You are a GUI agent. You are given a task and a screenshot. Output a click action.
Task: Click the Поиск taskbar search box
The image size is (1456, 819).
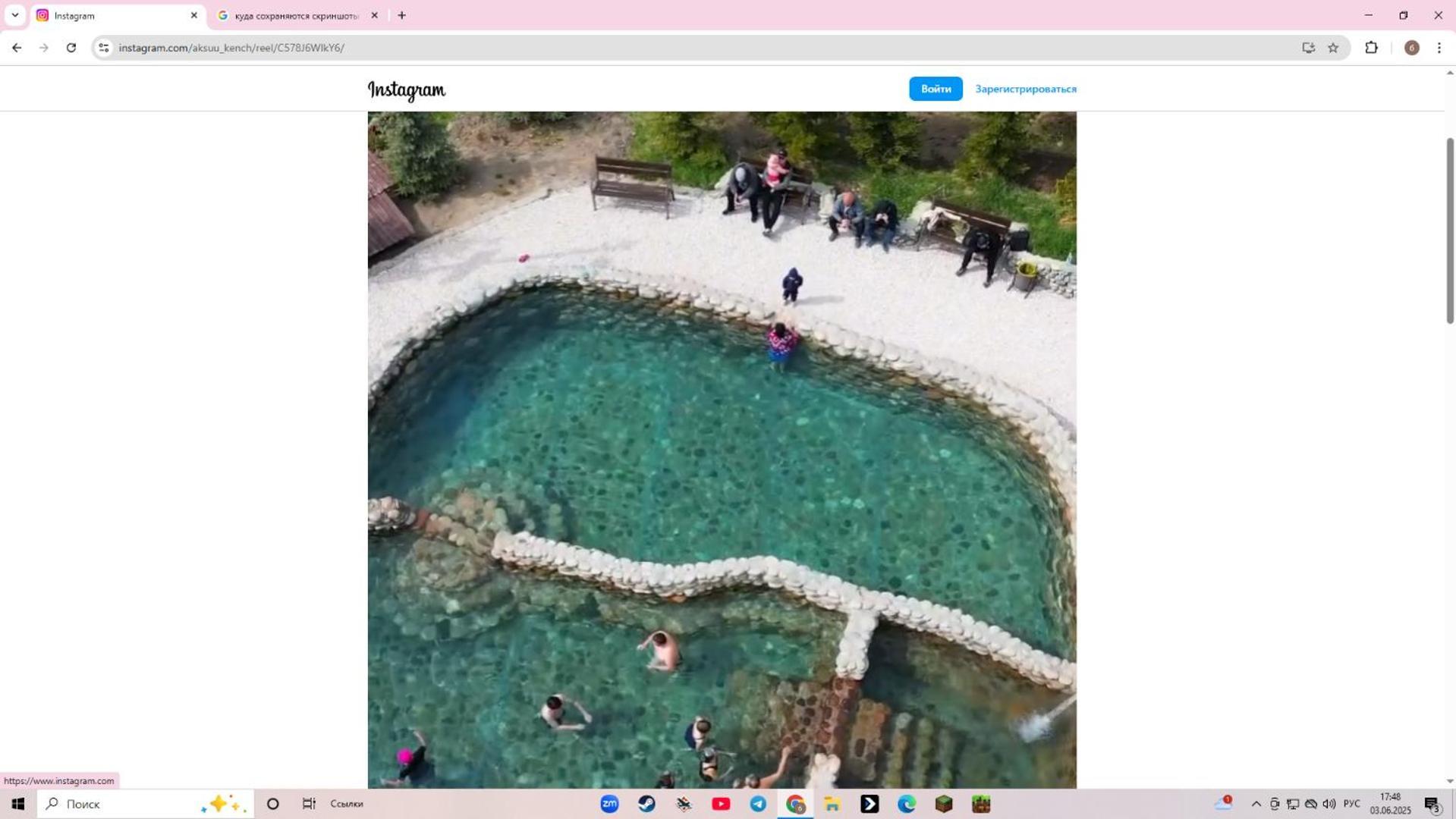click(146, 804)
